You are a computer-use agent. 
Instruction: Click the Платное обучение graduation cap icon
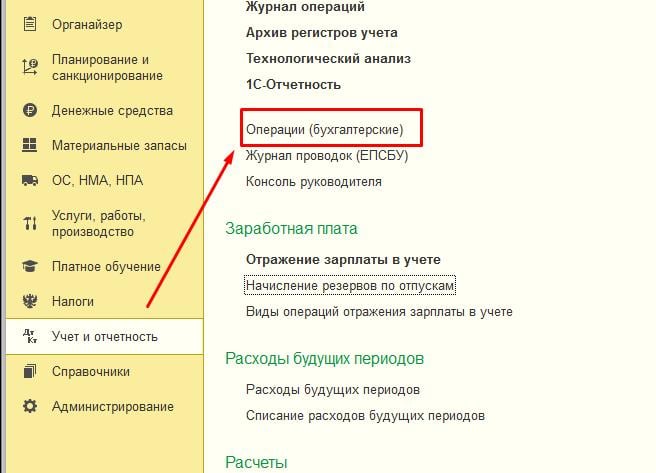click(x=30, y=266)
